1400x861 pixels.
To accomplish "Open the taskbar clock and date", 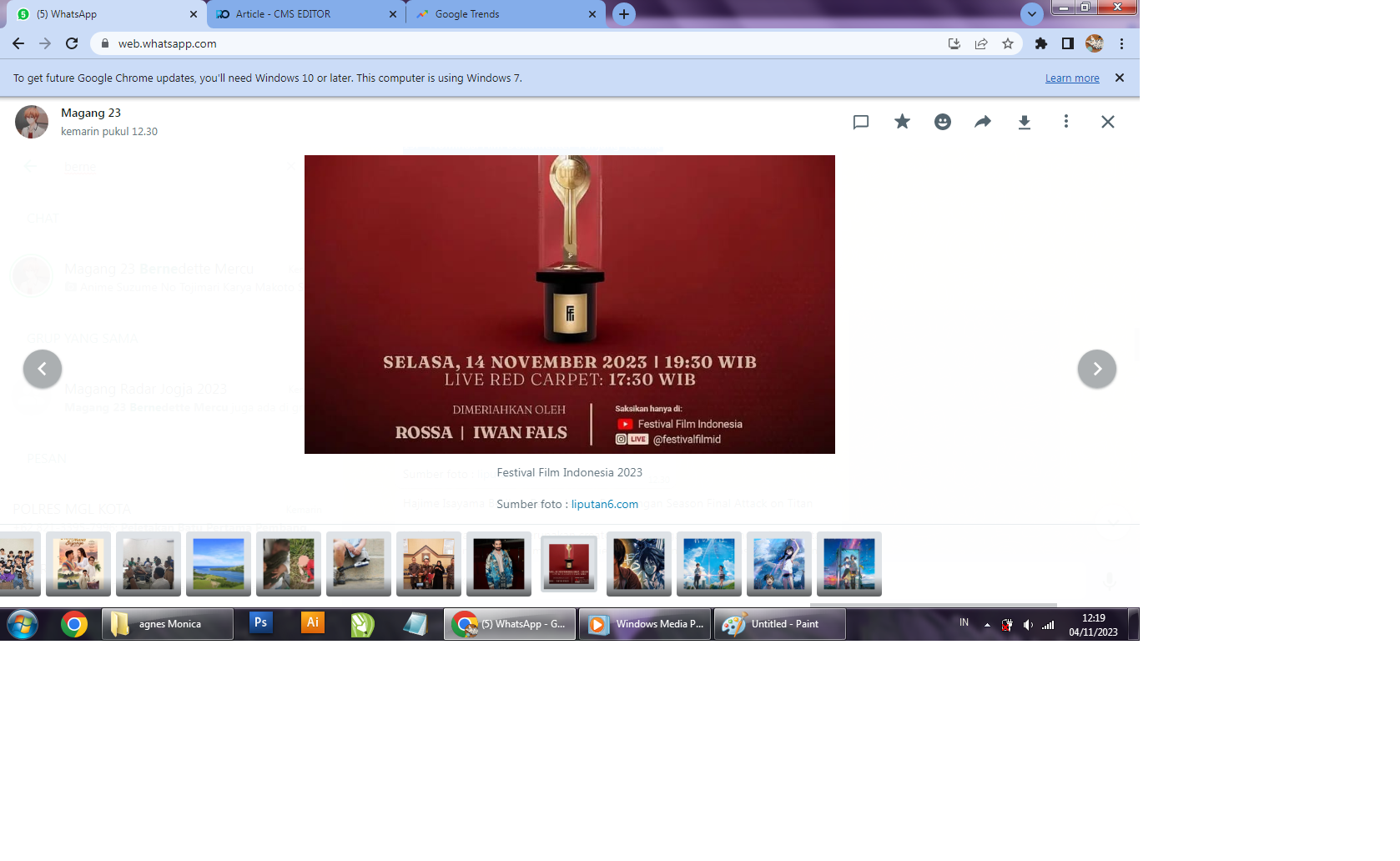I will pyautogui.click(x=1094, y=625).
